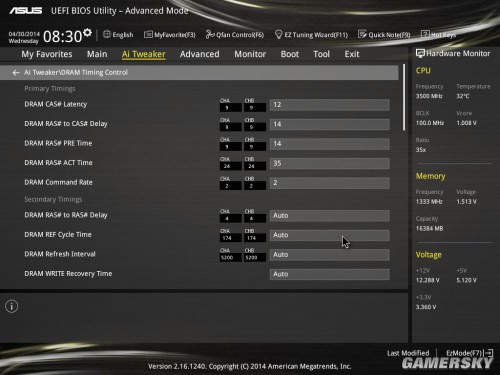Click the CPU frequency 3500 MHz value
The height and width of the screenshot is (375, 500).
click(x=429, y=96)
